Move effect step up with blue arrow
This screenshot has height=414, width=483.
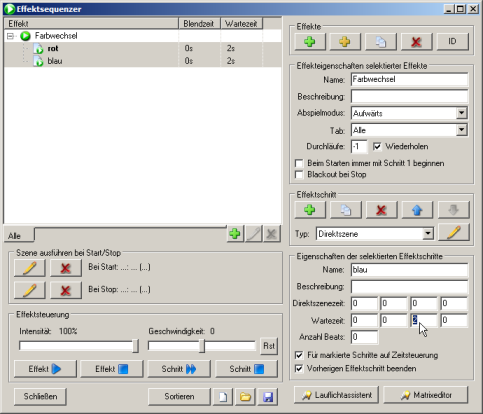(x=417, y=210)
